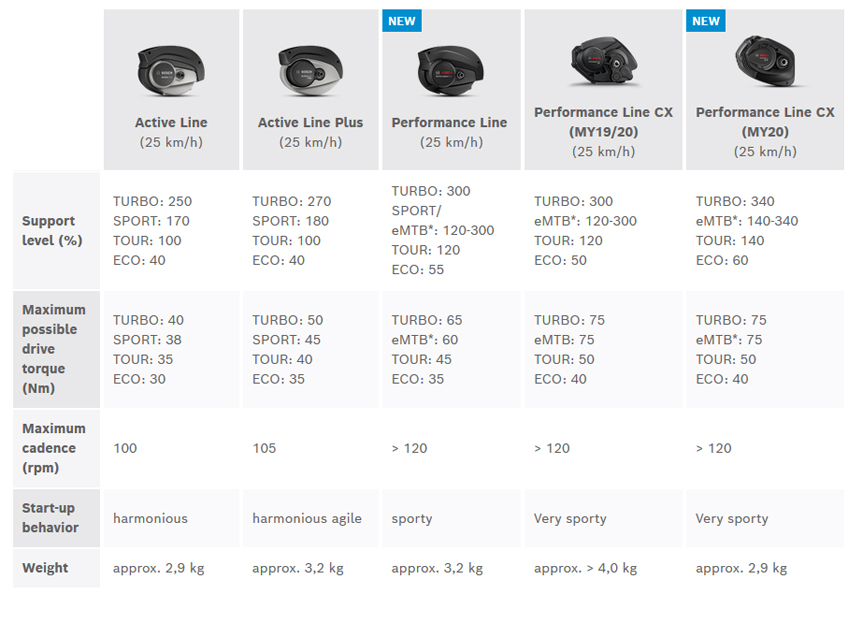Click NEW badge above Performance Line

pyautogui.click(x=402, y=21)
